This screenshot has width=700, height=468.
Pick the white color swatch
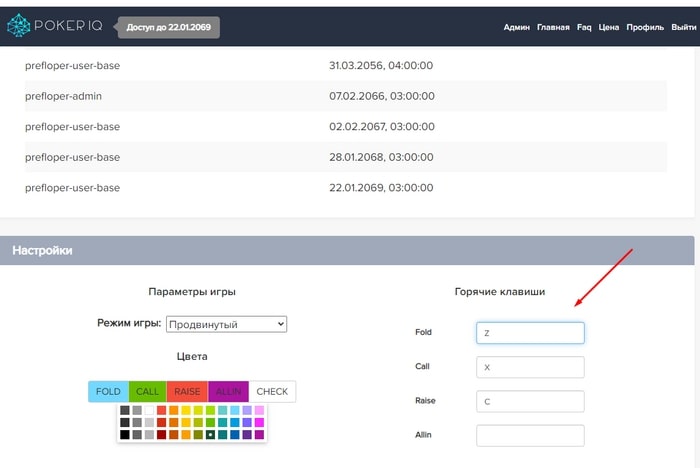coord(149,410)
